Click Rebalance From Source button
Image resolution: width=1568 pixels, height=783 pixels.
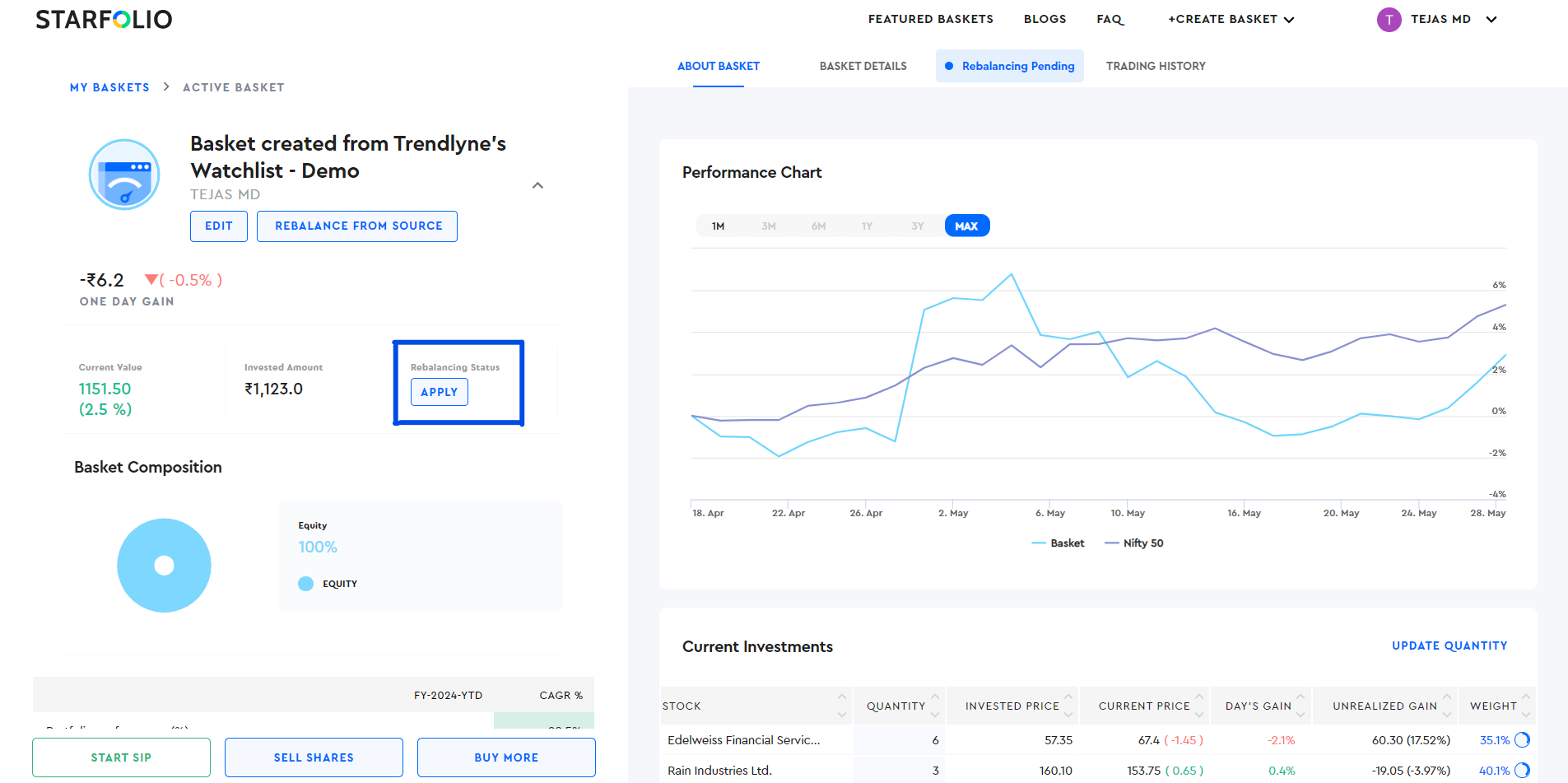click(357, 226)
